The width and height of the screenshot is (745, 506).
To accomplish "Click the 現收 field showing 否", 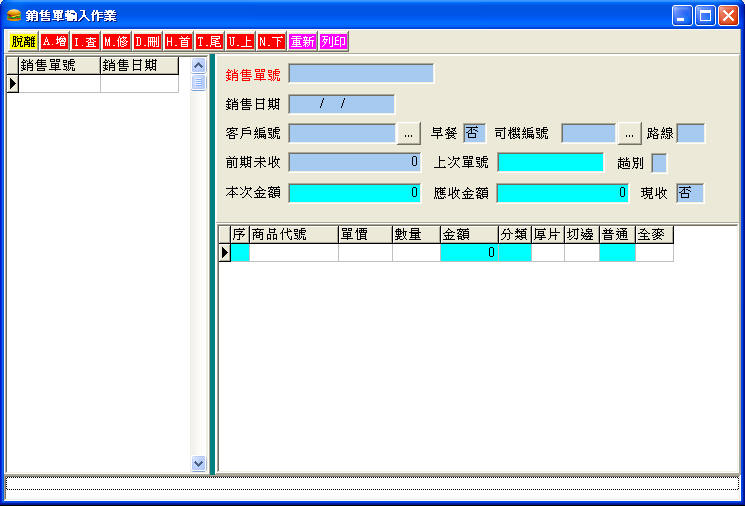I will click(x=690, y=193).
